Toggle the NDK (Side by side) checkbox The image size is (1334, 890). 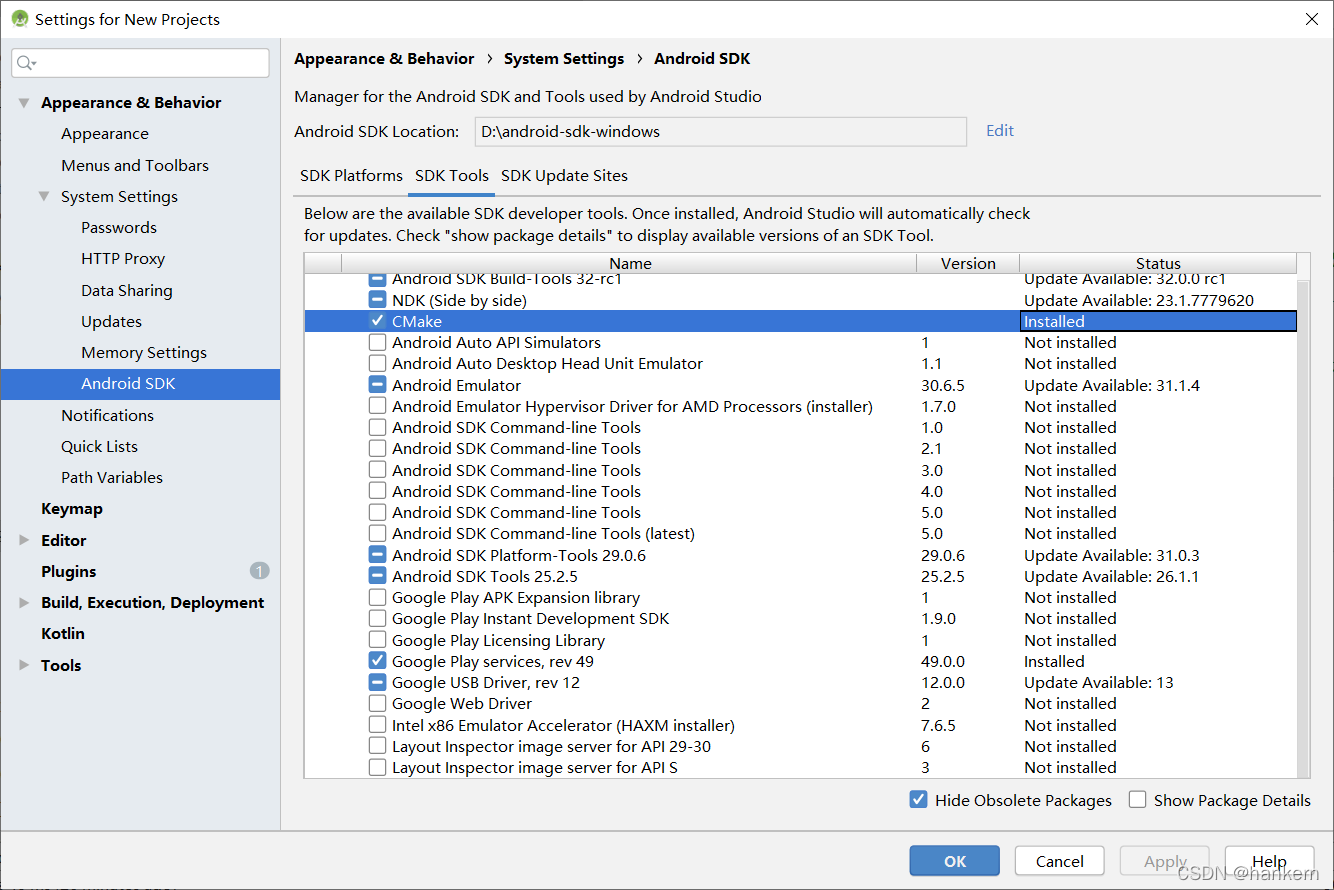[377, 300]
